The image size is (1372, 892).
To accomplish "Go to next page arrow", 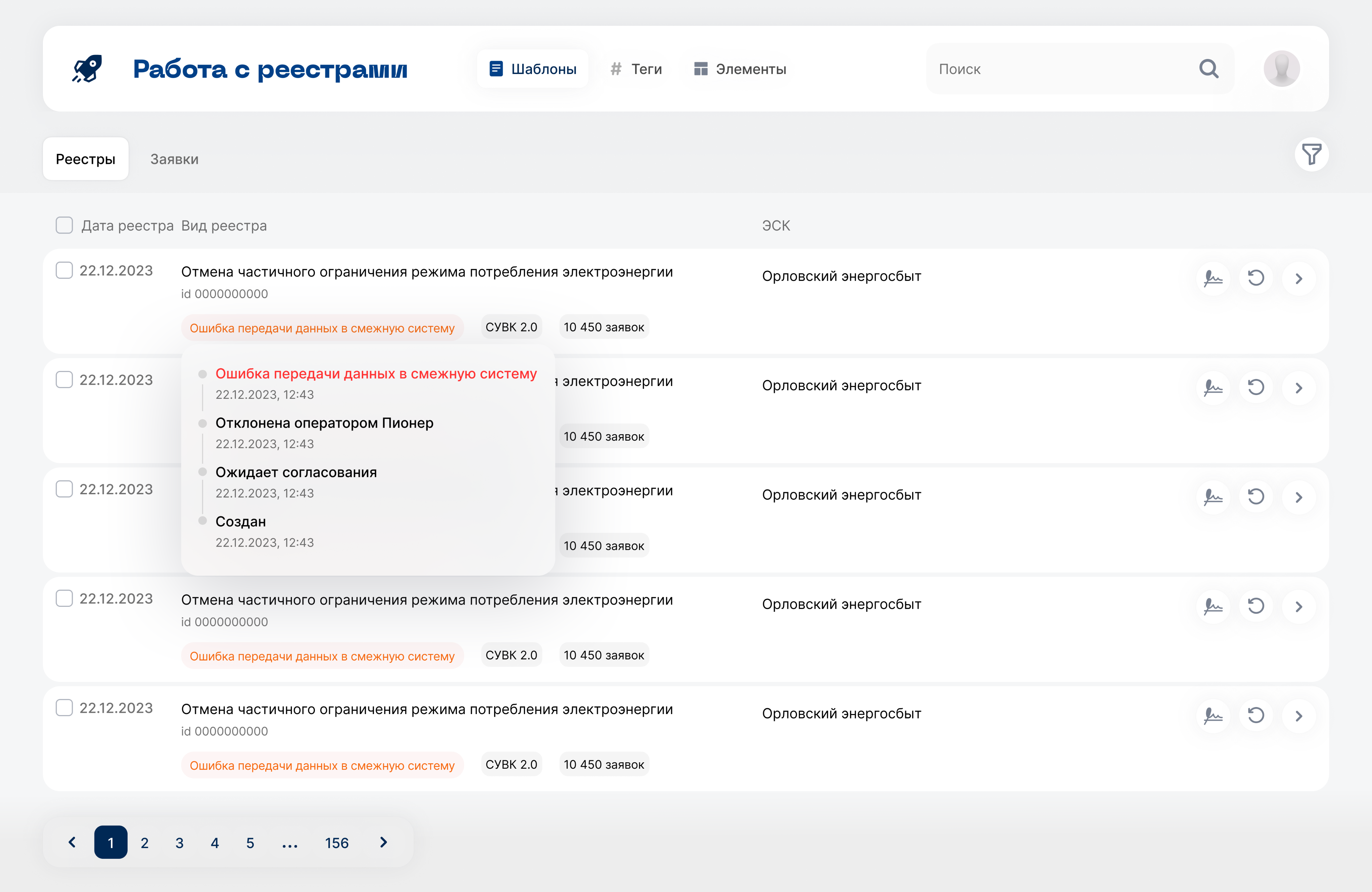I will 383,842.
